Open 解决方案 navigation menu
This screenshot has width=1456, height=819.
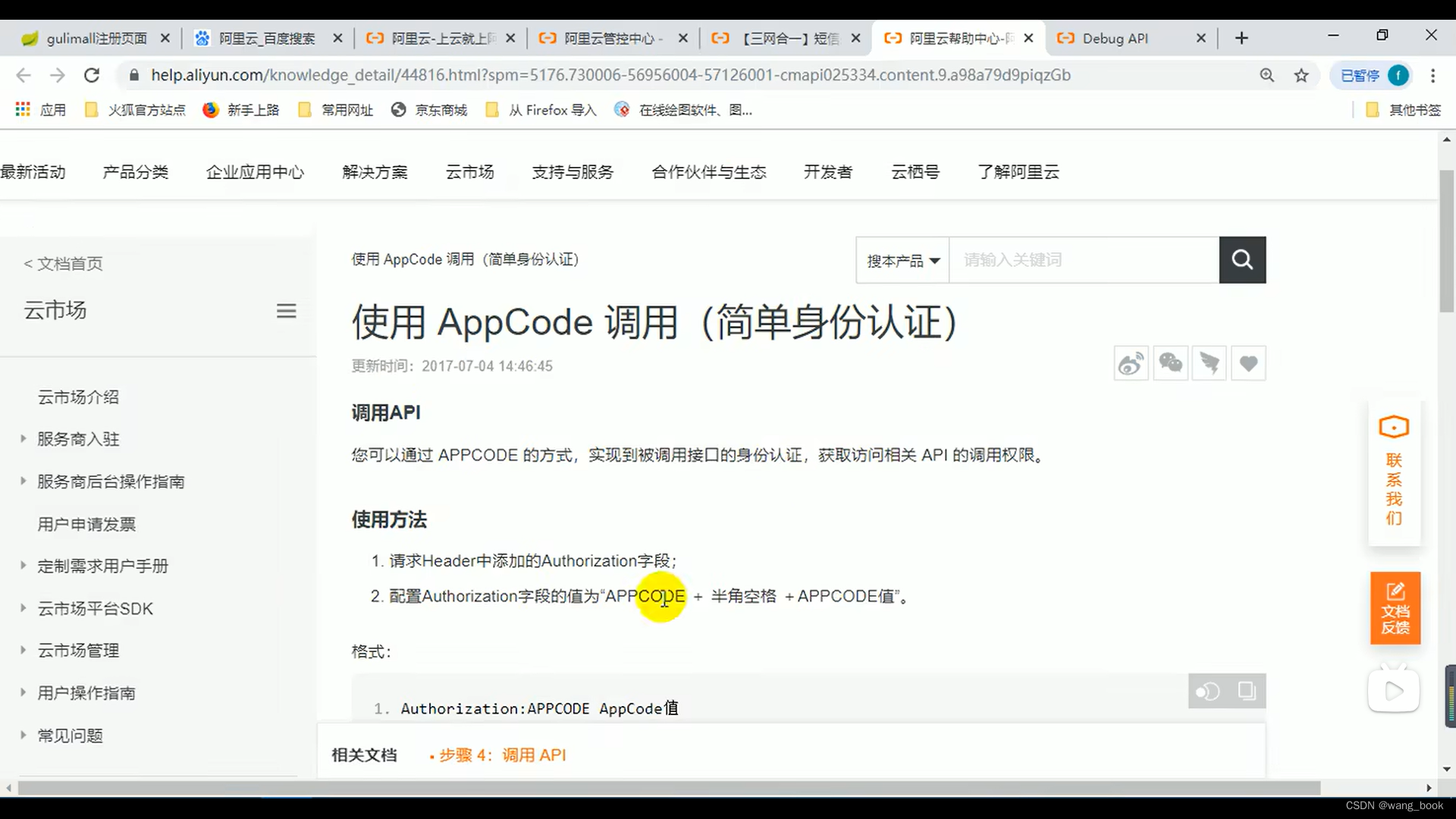click(375, 172)
